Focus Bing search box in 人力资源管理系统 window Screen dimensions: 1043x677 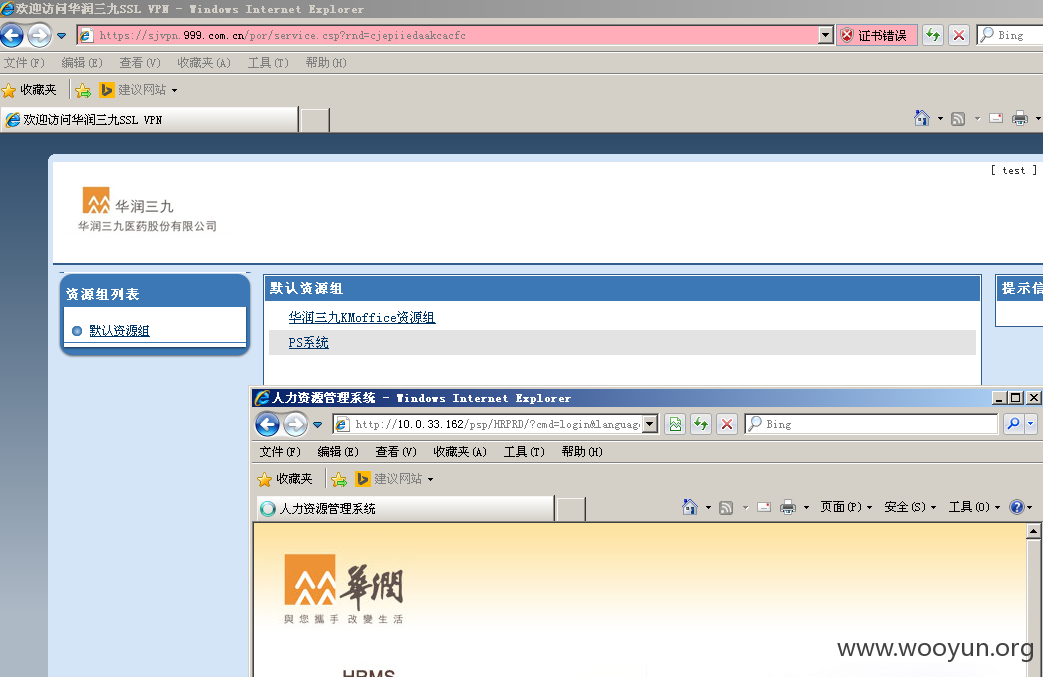[871, 424]
